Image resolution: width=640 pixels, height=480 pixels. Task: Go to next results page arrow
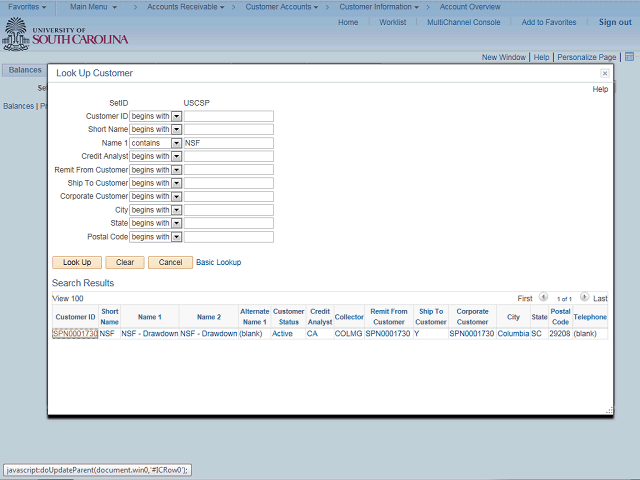(584, 297)
